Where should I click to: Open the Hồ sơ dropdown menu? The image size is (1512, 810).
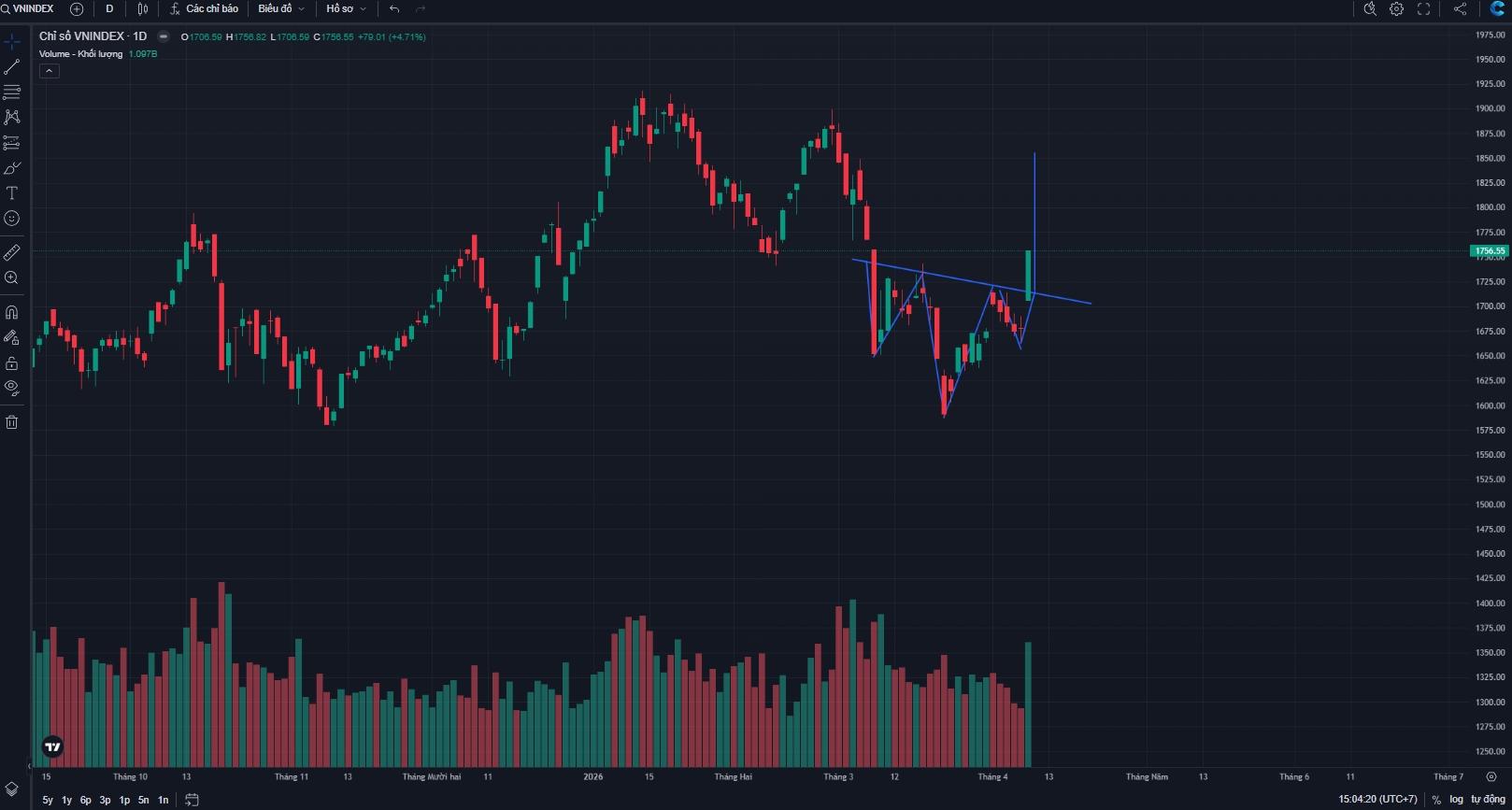point(346,9)
